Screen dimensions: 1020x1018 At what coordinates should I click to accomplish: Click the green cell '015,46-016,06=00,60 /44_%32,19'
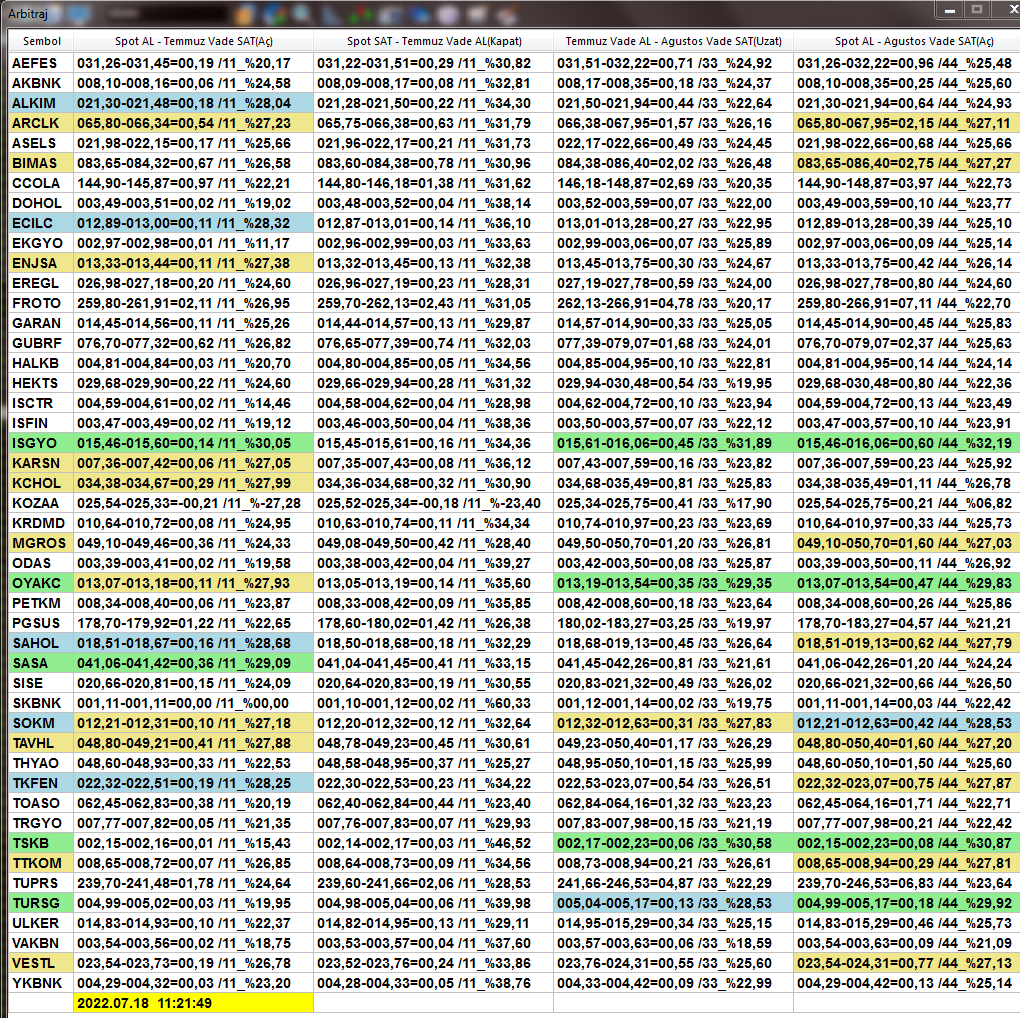(907, 444)
